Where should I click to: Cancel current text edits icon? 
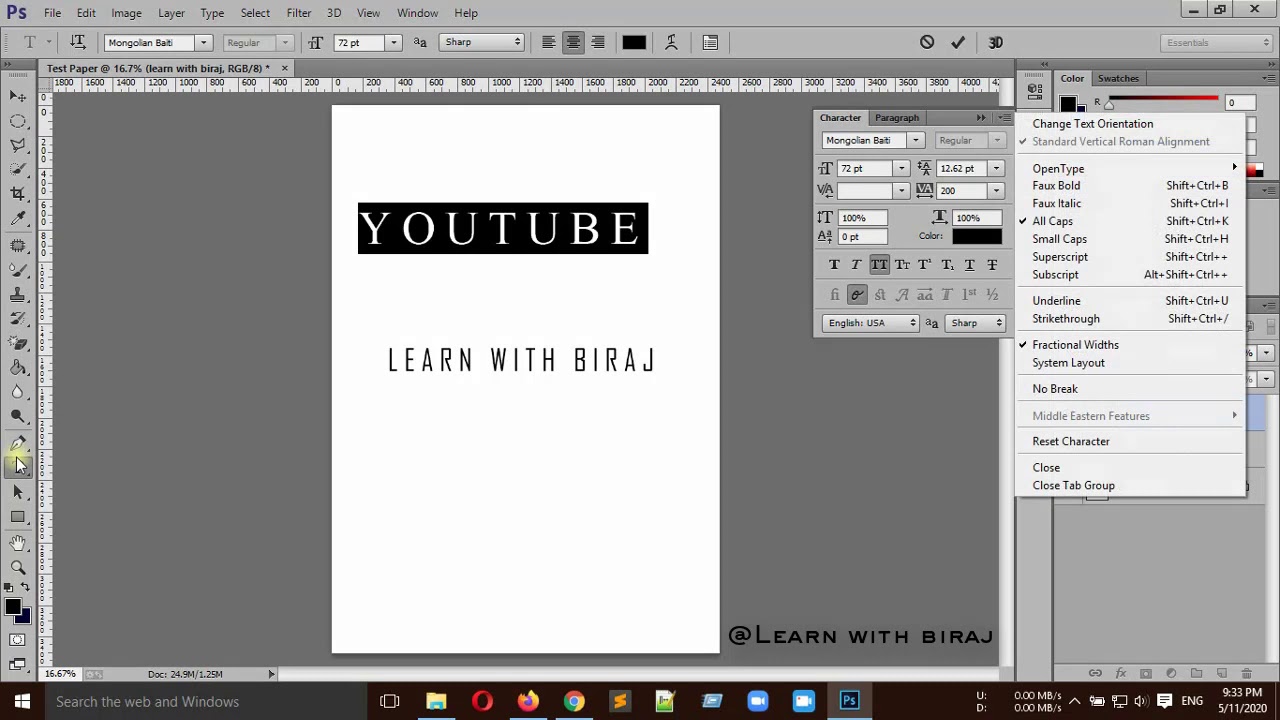click(x=927, y=42)
